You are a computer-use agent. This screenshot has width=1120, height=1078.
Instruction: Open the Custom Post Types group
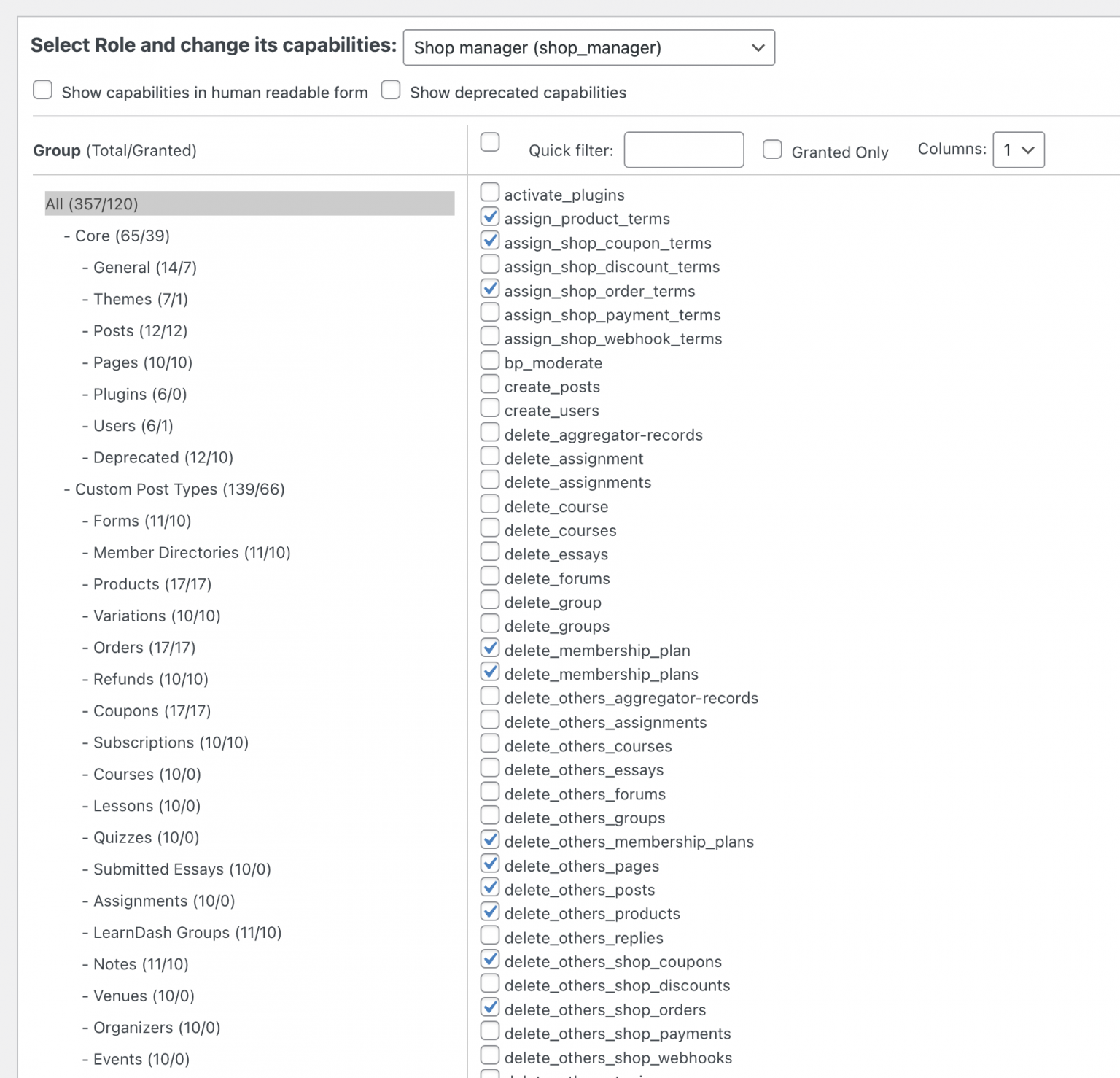tap(178, 489)
